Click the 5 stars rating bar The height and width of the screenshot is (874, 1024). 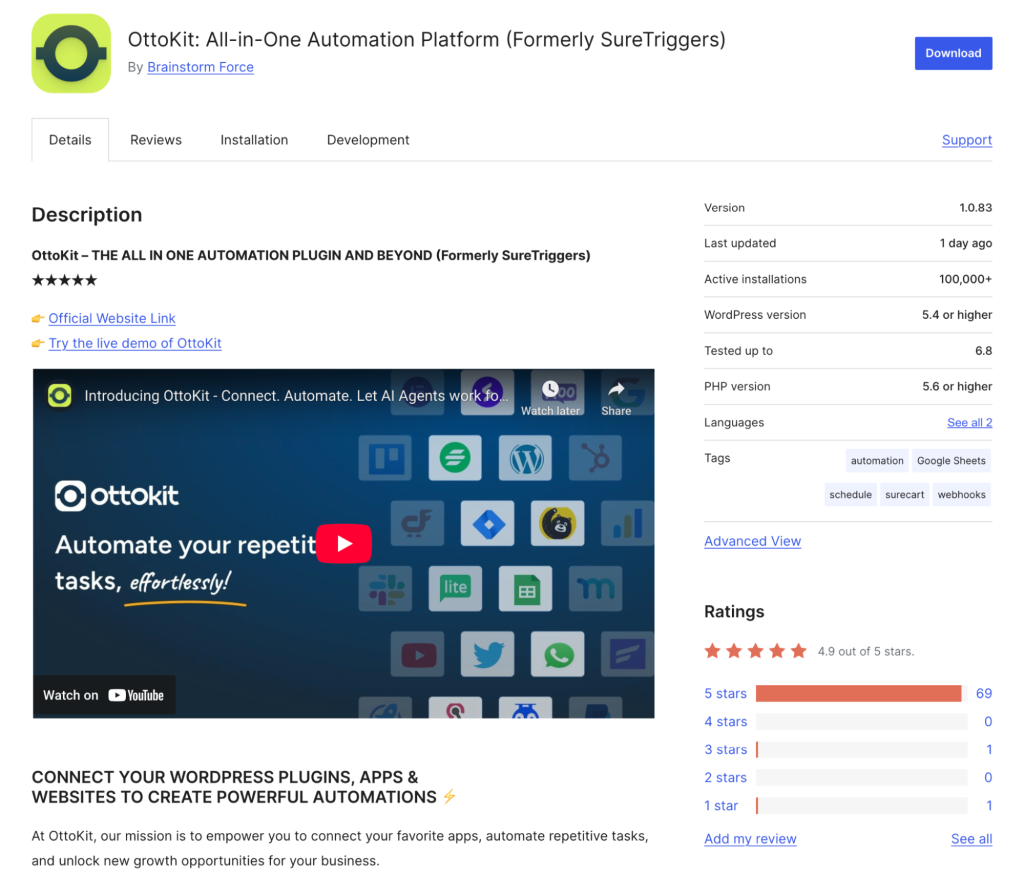click(x=858, y=694)
